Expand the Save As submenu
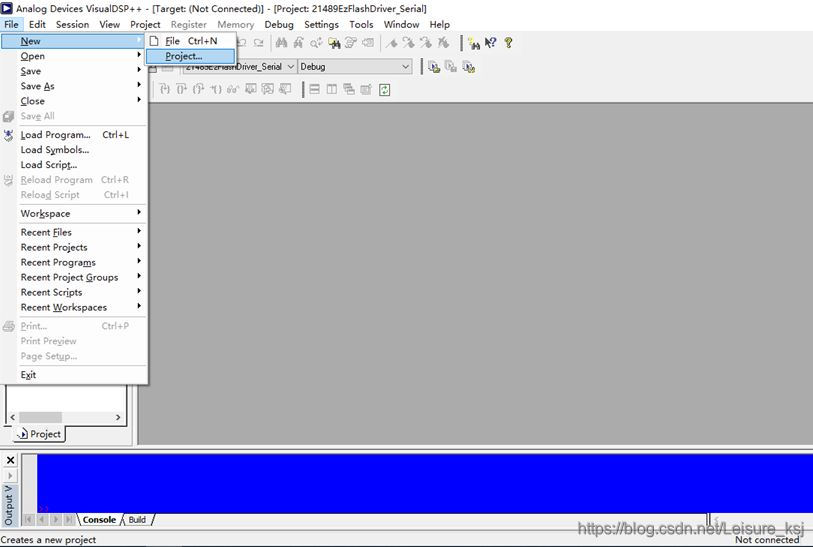This screenshot has width=813, height=547. coord(74,86)
